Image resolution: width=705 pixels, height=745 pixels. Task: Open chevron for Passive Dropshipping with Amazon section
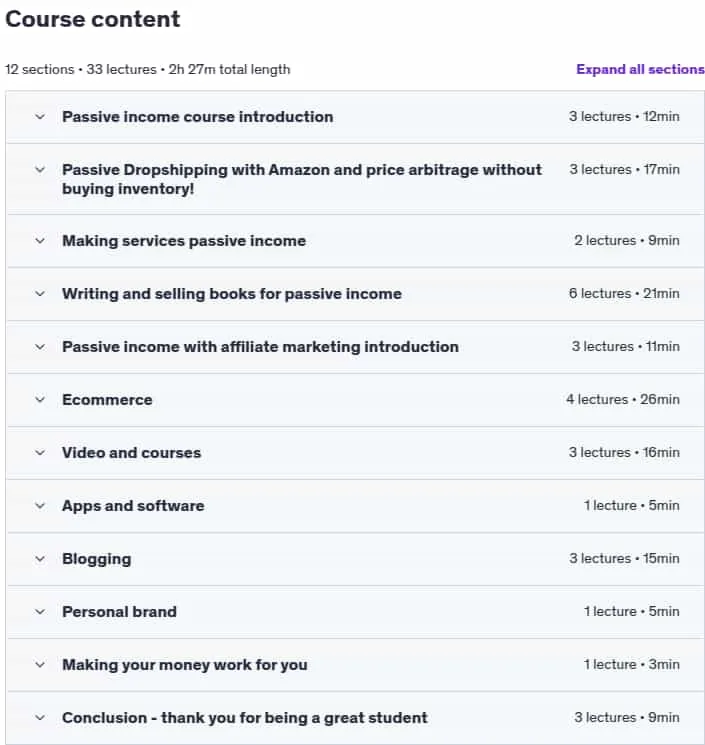click(x=40, y=170)
